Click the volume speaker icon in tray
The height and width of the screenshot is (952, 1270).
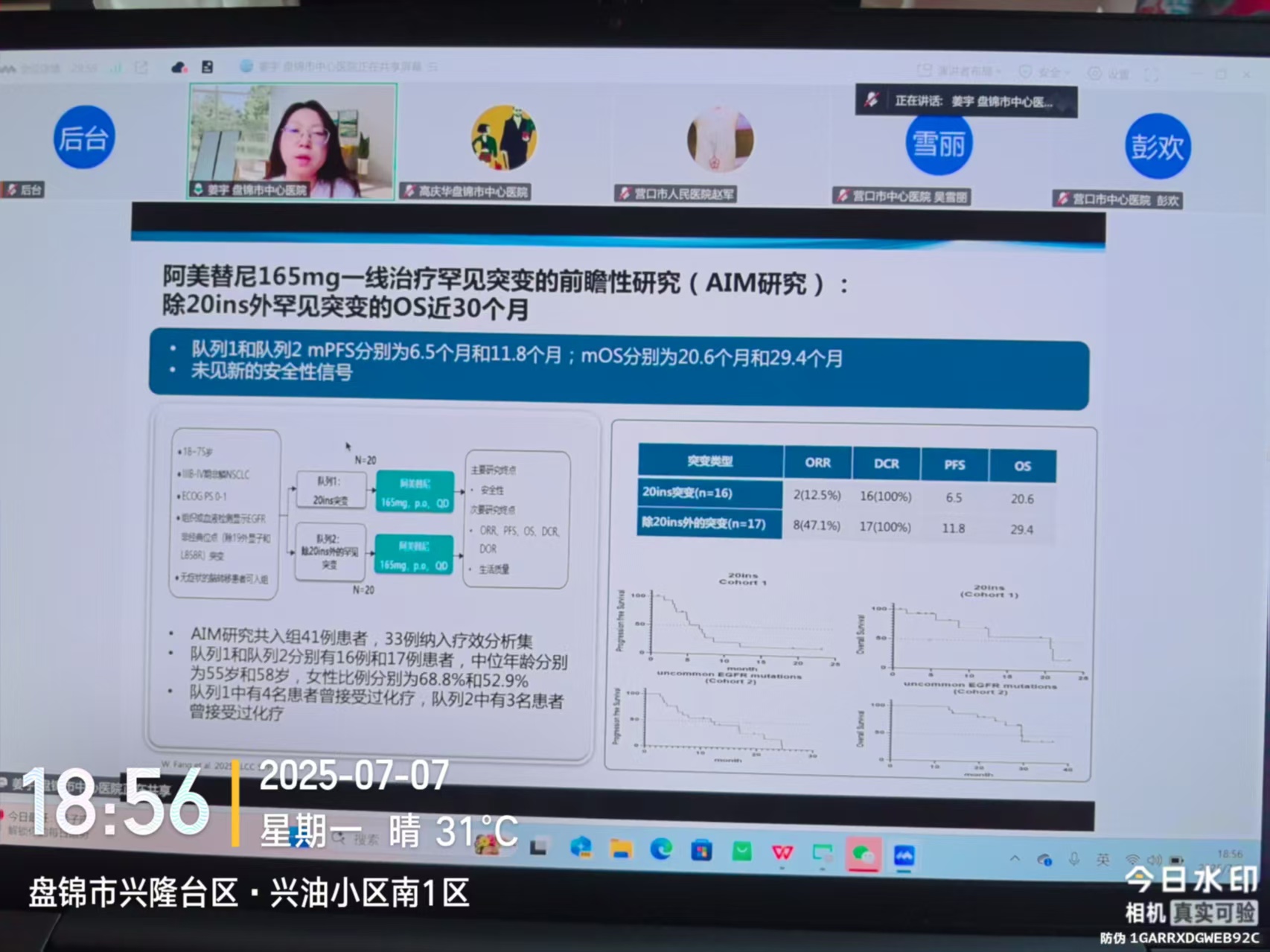(x=1155, y=860)
